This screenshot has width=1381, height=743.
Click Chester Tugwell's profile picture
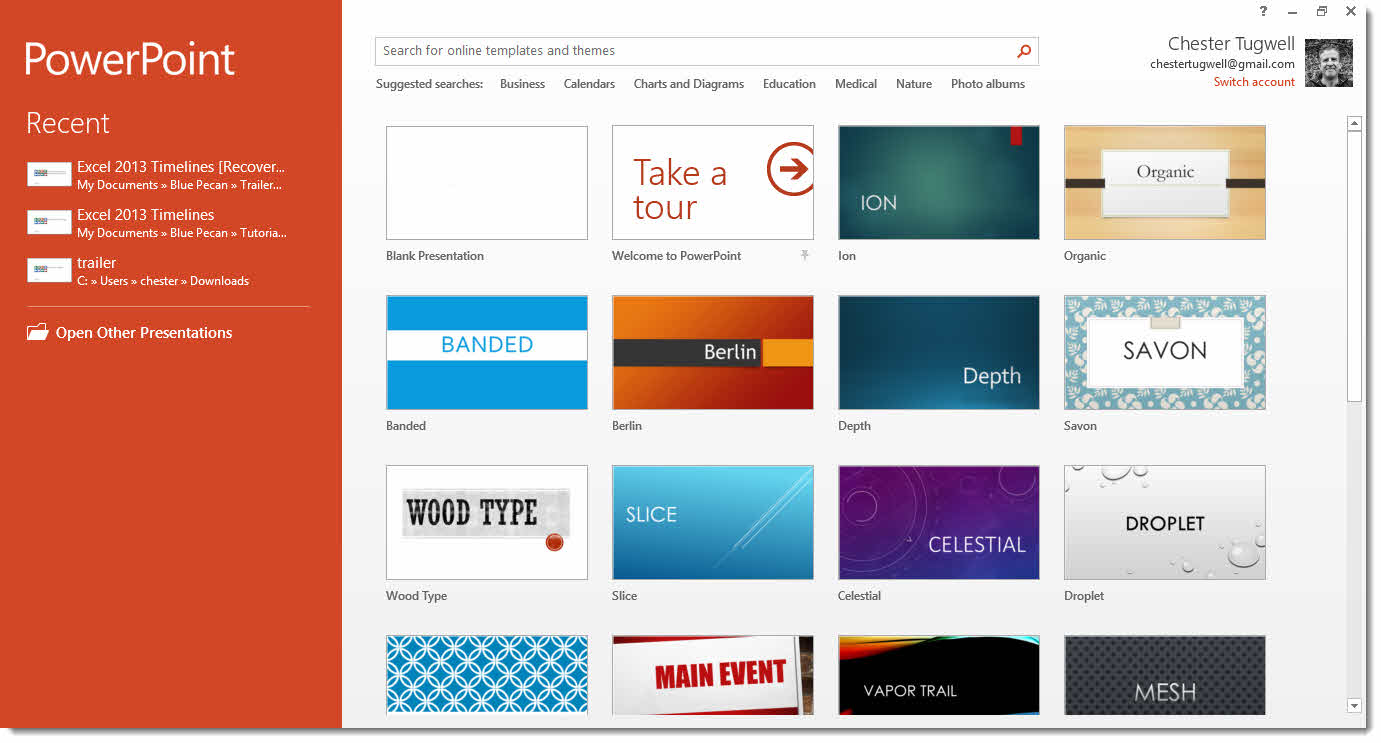click(1329, 63)
